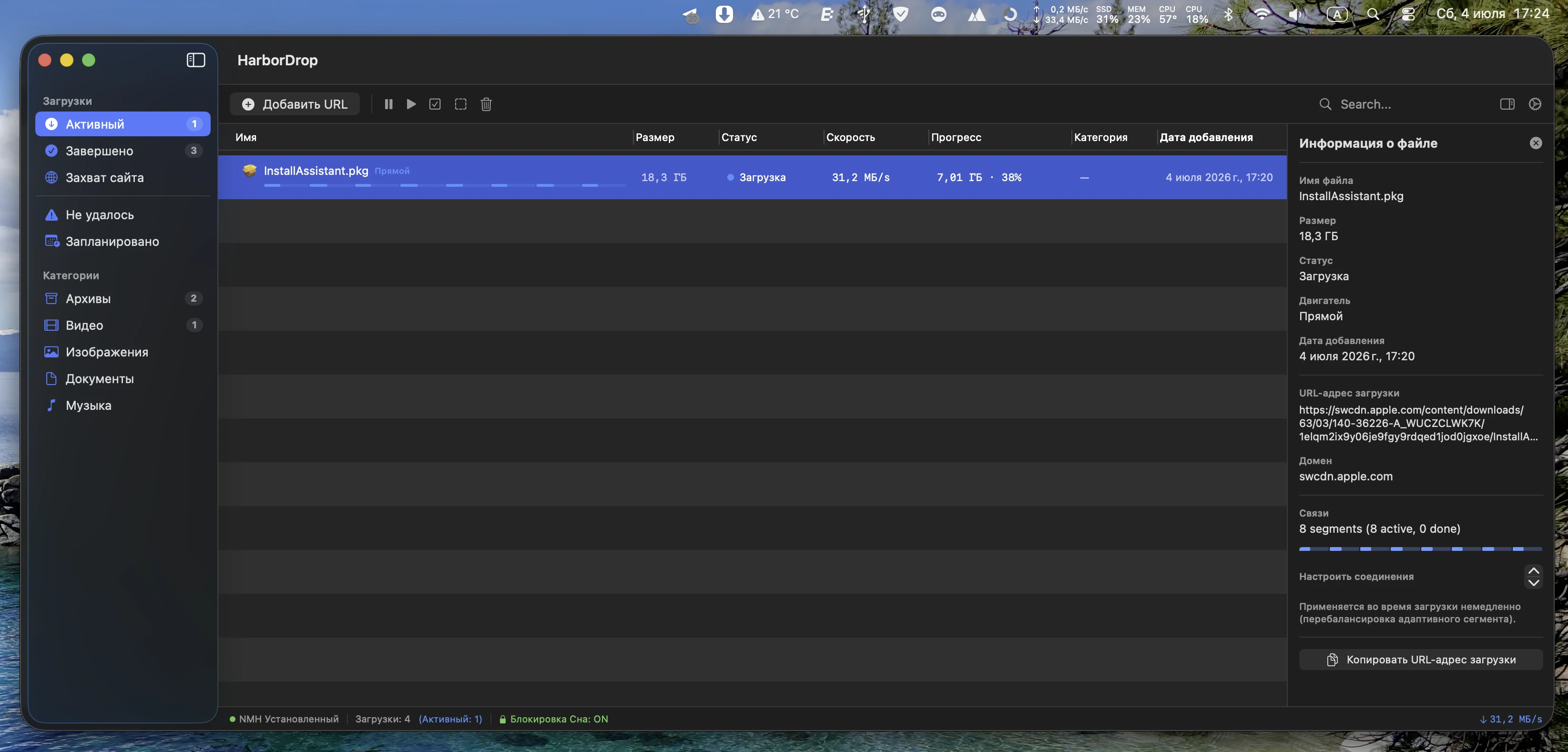Select the Архивы category
The height and width of the screenshot is (752, 1568).
(x=123, y=299)
